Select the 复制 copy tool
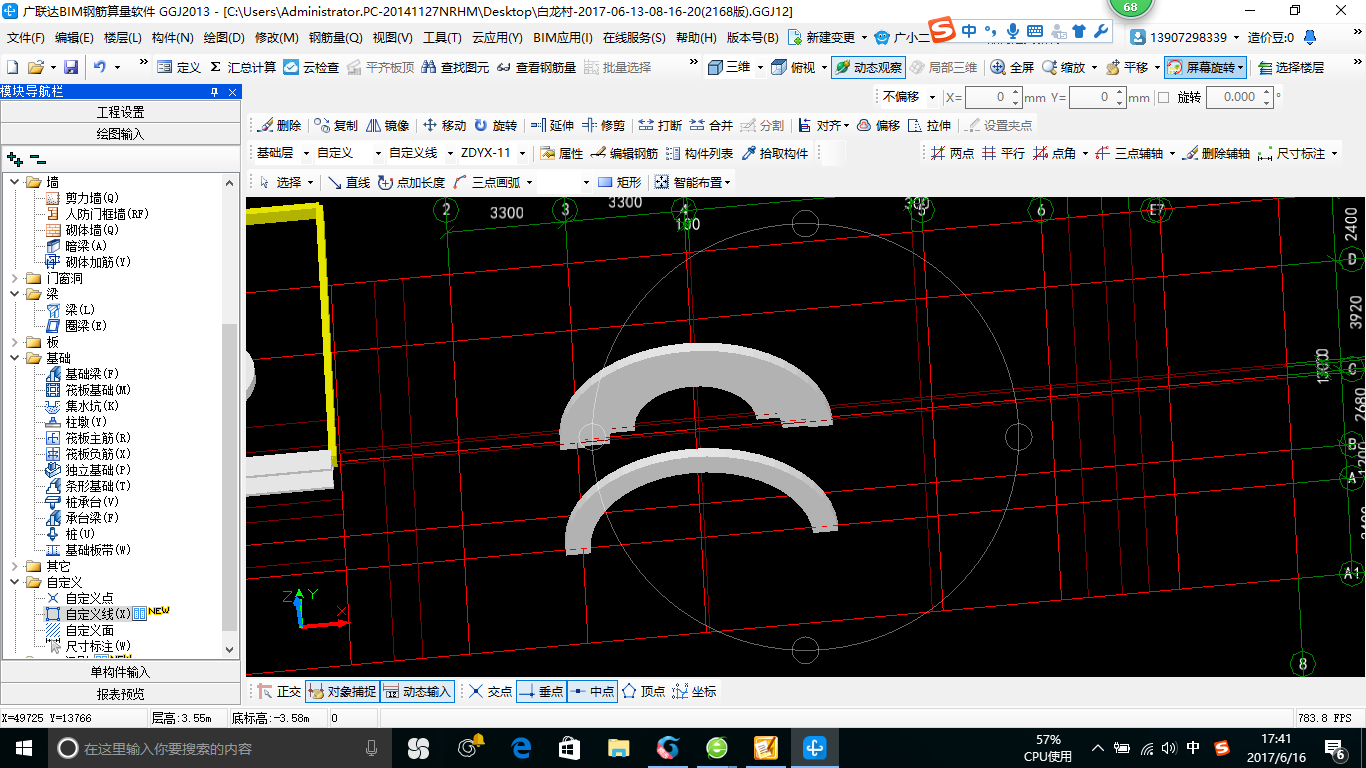Image resolution: width=1366 pixels, height=768 pixels. (x=336, y=125)
